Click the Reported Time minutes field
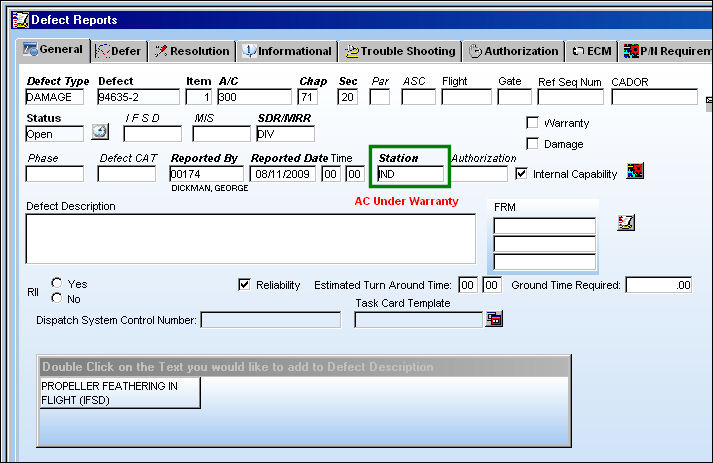 [x=355, y=174]
